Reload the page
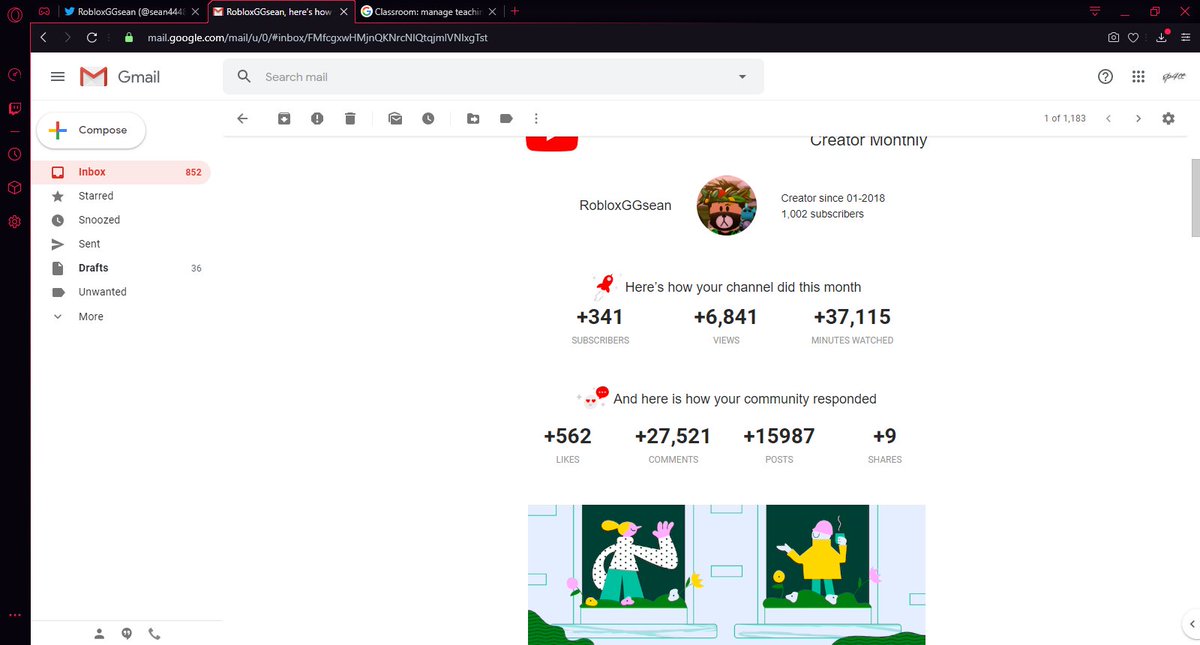This screenshot has width=1200, height=645. (x=92, y=37)
